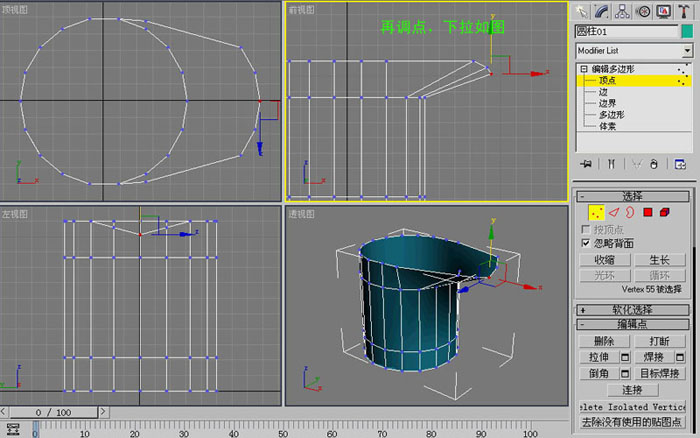Viewport: 700px width, 438px height.
Task: Open Configure Modifier Sets icon
Action: click(680, 164)
